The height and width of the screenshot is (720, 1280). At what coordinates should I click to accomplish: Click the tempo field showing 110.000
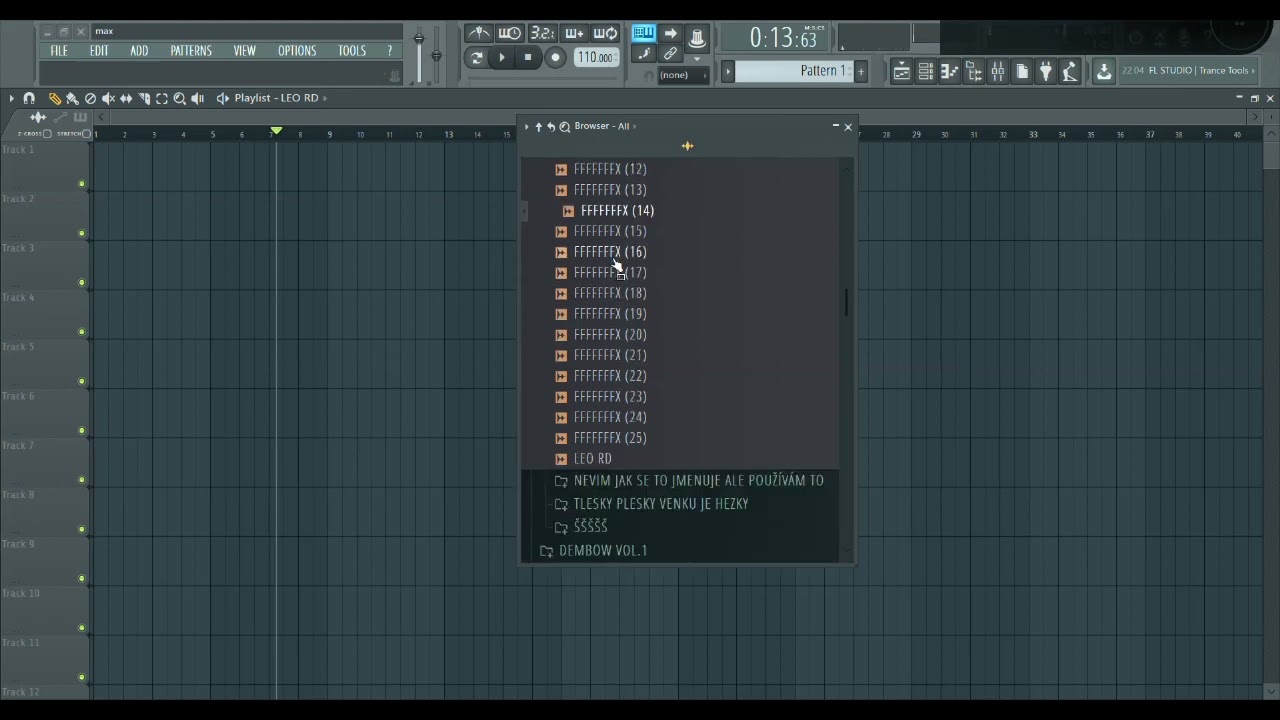596,58
